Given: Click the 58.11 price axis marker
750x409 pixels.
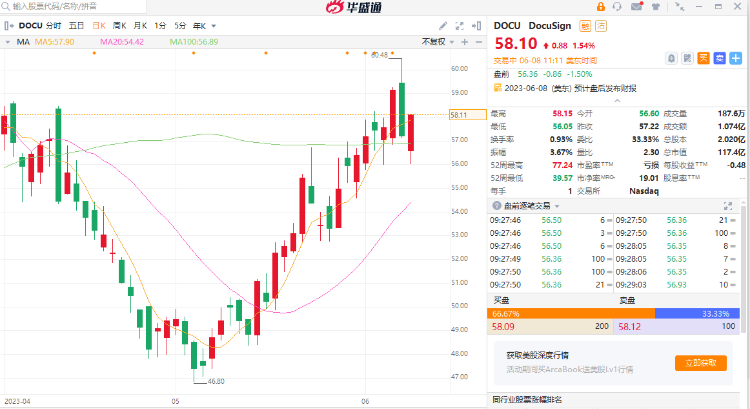Looking at the screenshot, I should 468,115.
